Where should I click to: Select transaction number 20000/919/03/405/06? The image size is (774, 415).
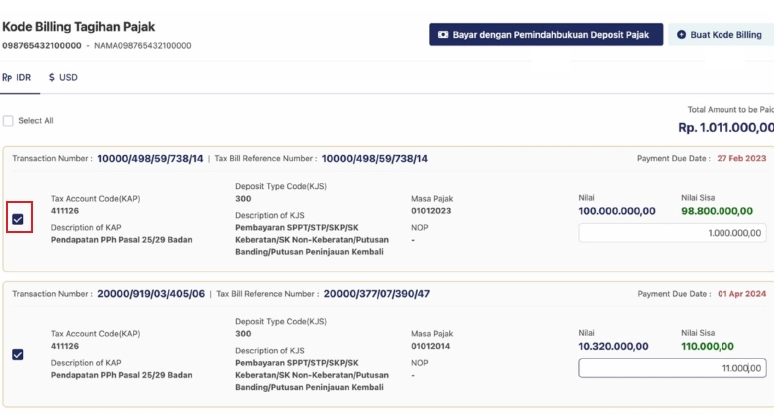point(151,294)
